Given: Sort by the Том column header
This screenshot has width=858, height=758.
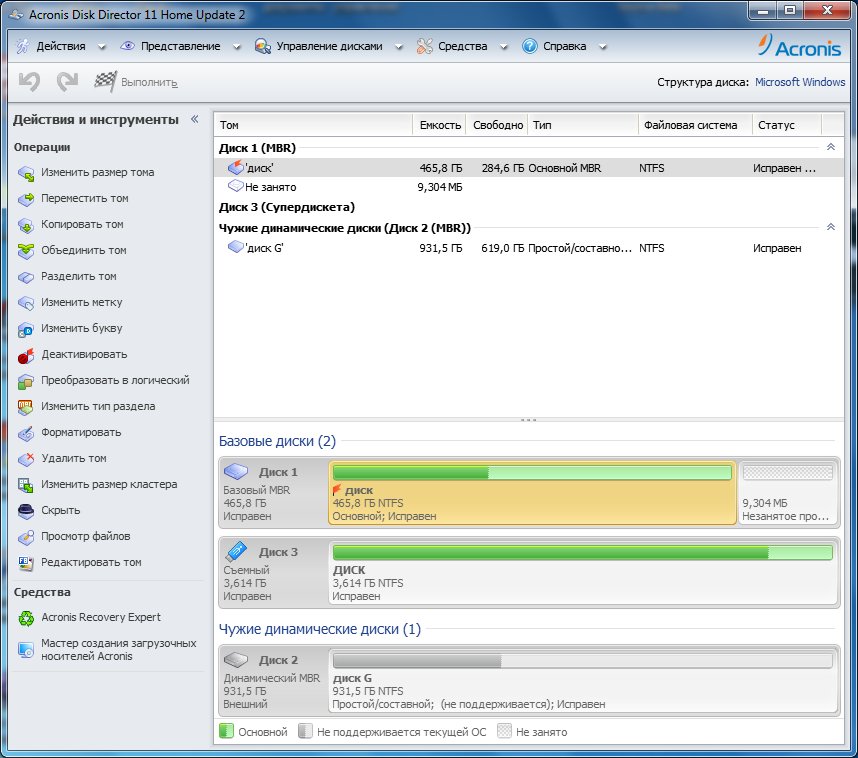Looking at the screenshot, I should [x=314, y=125].
